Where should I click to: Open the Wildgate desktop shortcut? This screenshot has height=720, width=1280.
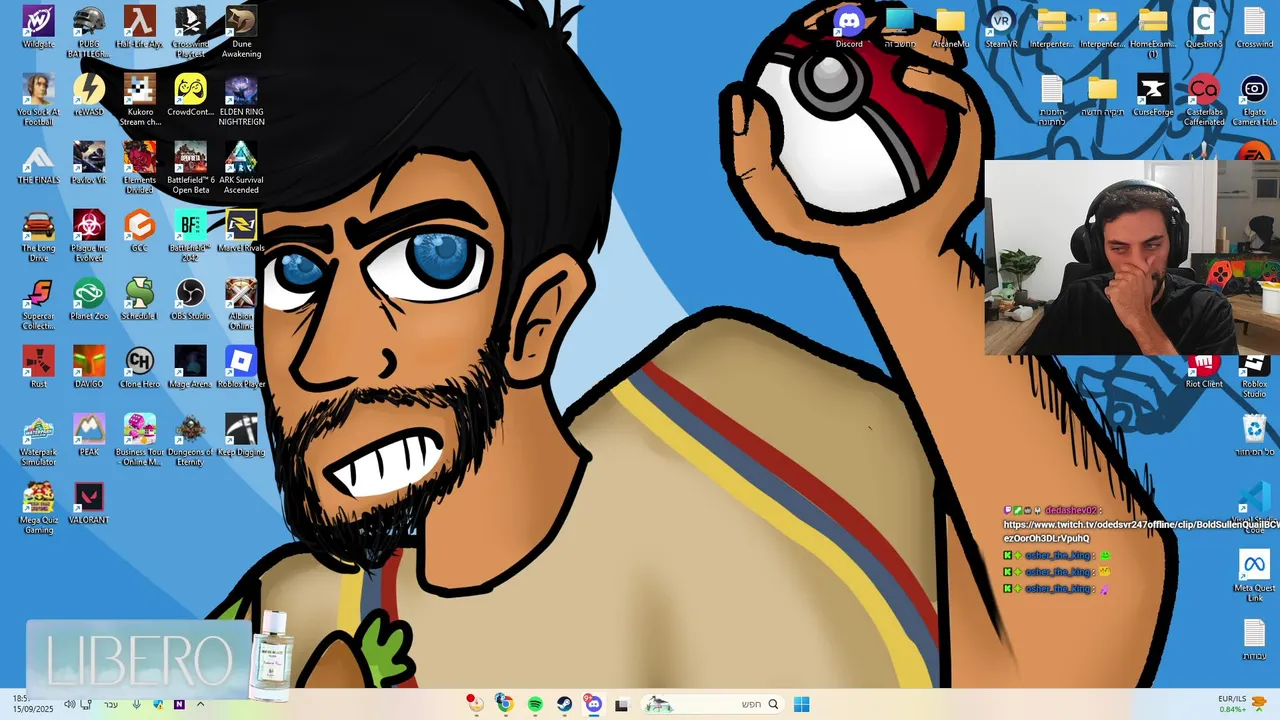[x=38, y=27]
